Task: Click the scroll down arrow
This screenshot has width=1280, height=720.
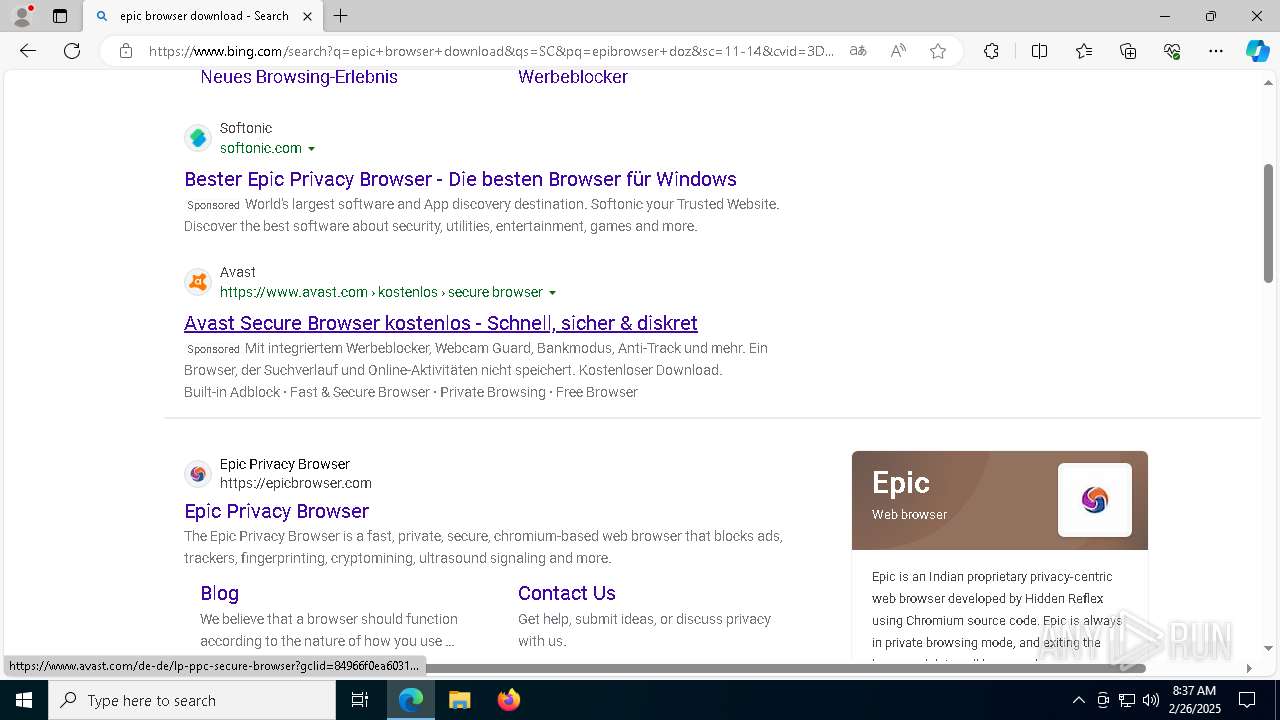Action: (1268, 649)
